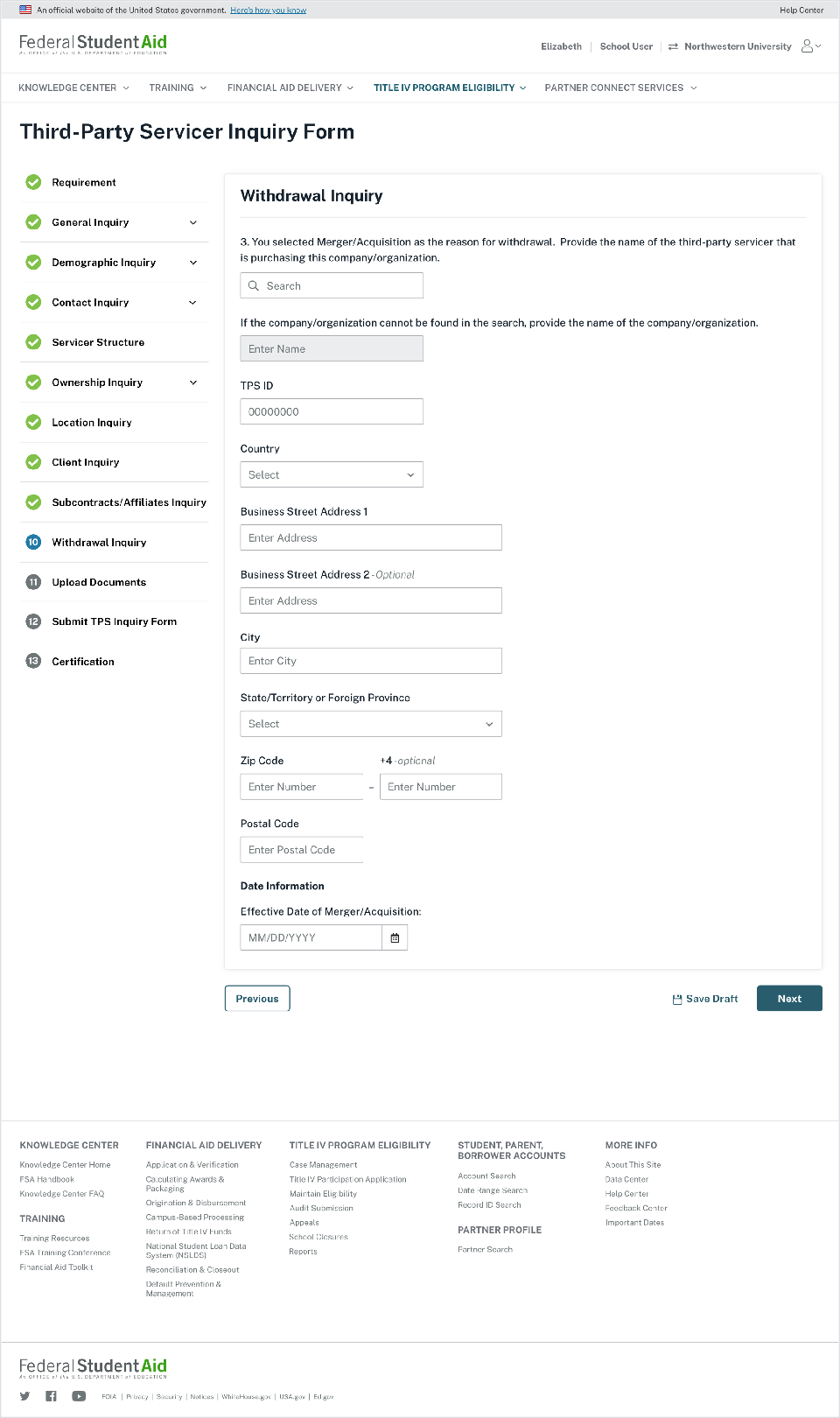Click the Help Center link
Viewport: 840px width, 1418px height.
tap(801, 11)
